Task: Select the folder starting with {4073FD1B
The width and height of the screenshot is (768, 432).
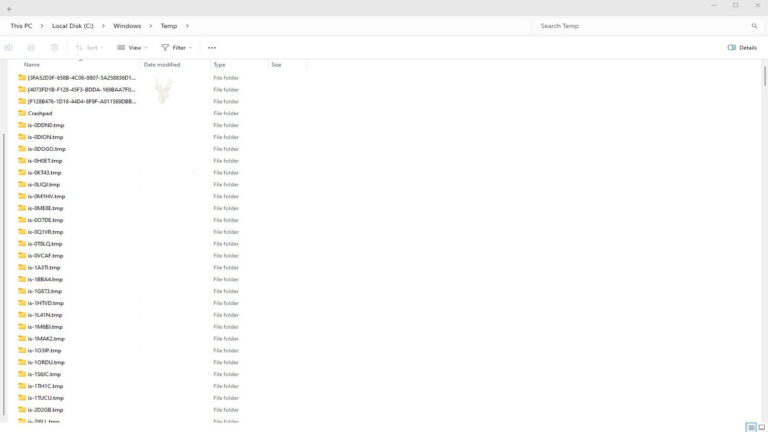Action: click(x=81, y=90)
